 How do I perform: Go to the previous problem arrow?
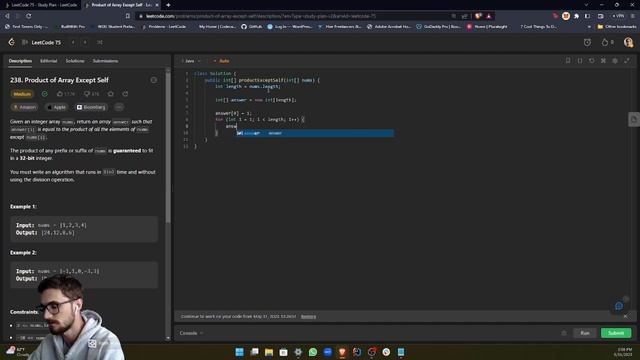[x=73, y=42]
